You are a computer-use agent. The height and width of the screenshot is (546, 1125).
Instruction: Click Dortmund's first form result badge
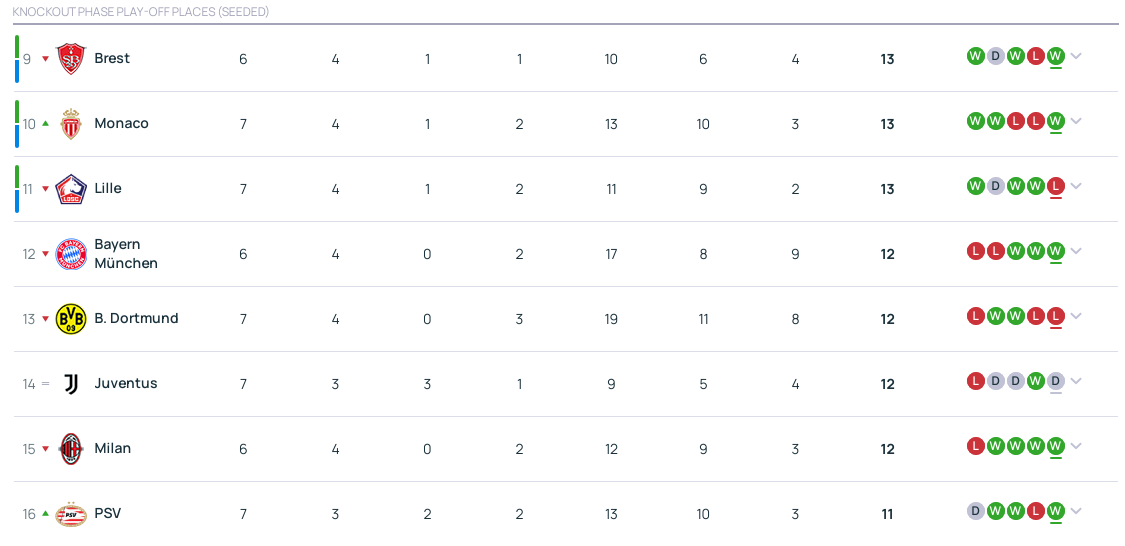coord(976,316)
